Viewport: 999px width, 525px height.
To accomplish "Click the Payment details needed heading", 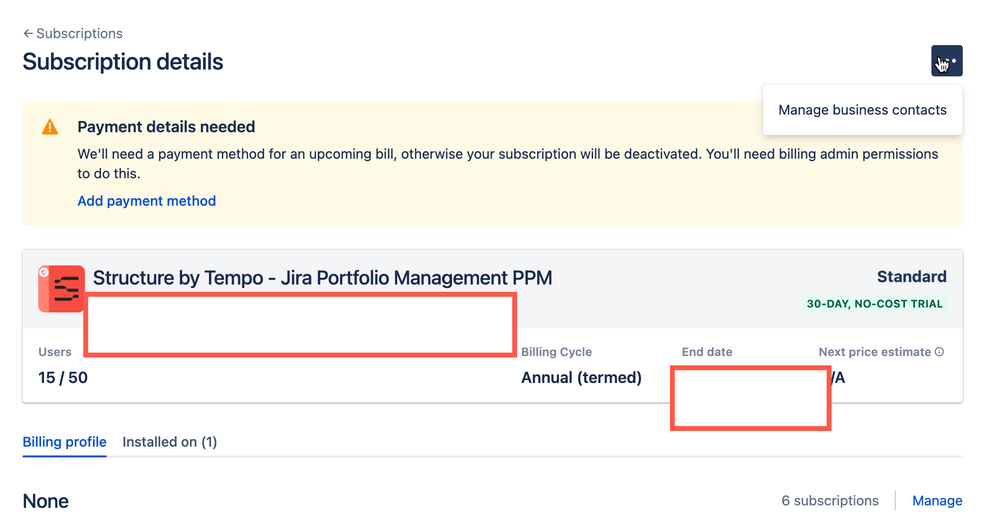I will (166, 127).
